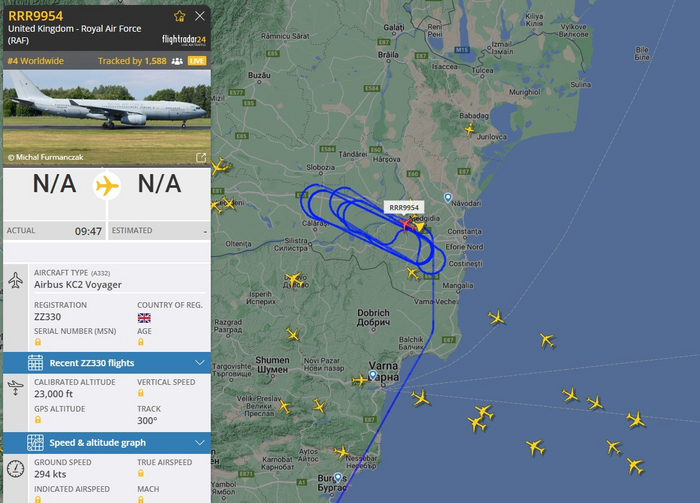Image resolution: width=700 pixels, height=503 pixels.
Task: Click the Recent ZZ330 flights calendar icon
Action: (x=35, y=363)
